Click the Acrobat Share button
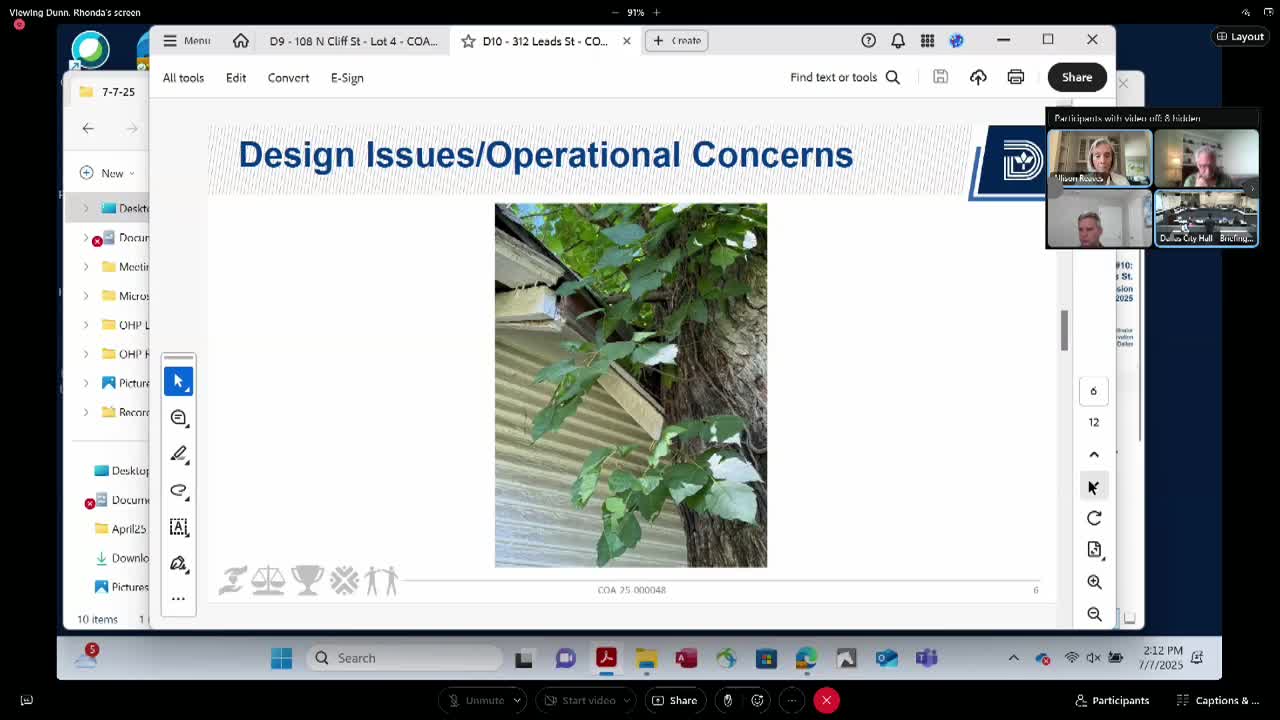Screen dimensions: 1280x720 click(x=1077, y=77)
